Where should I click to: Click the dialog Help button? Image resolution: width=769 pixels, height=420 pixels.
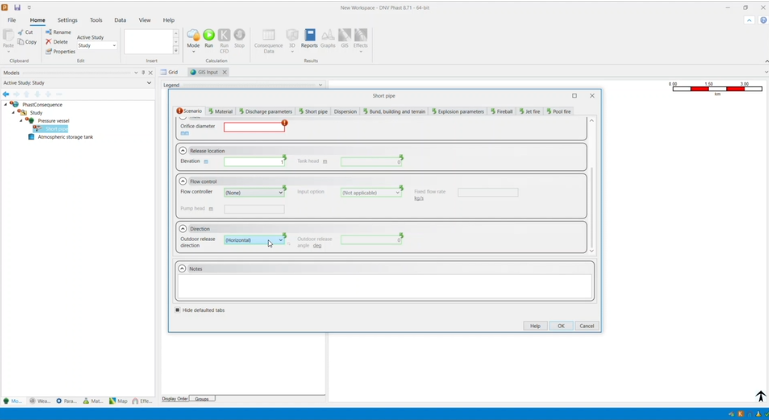(x=535, y=326)
